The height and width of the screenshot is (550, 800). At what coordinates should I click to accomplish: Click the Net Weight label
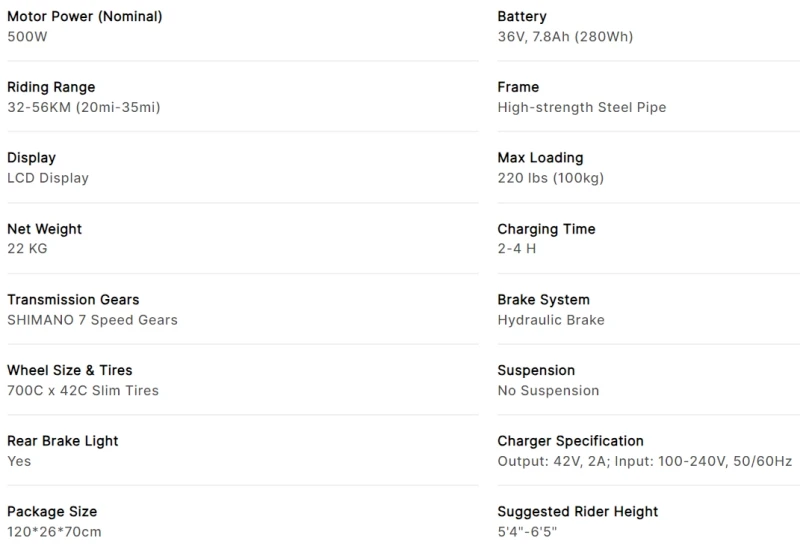[x=44, y=229]
